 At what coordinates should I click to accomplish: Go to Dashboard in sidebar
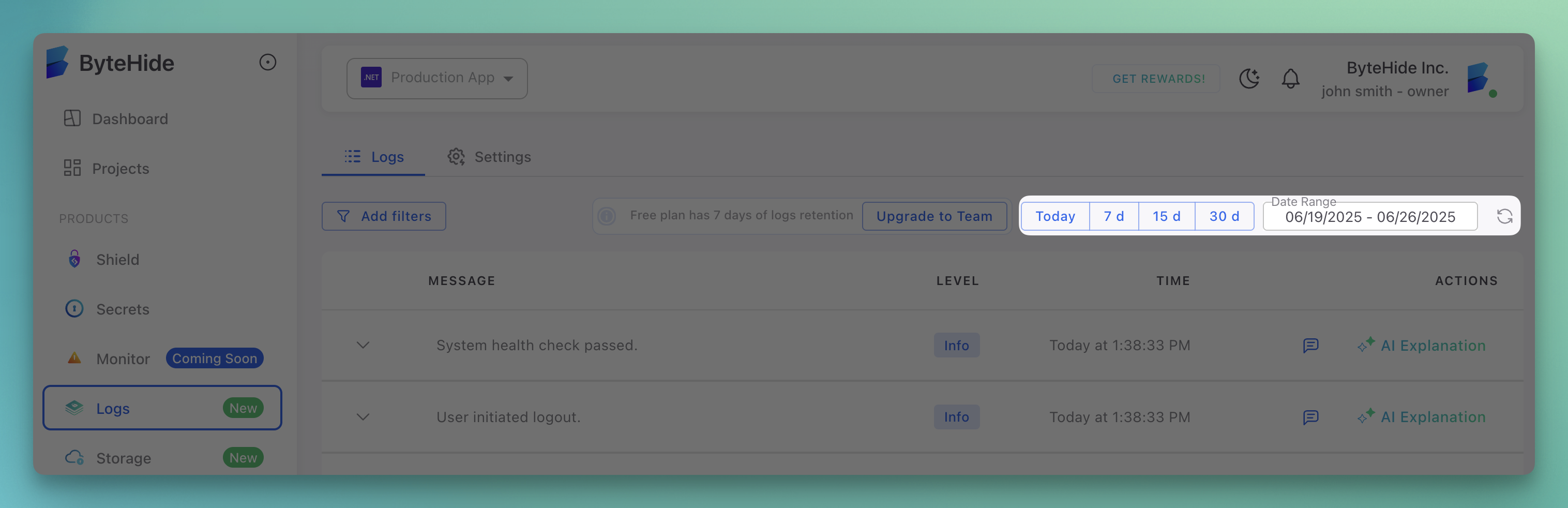click(x=130, y=119)
